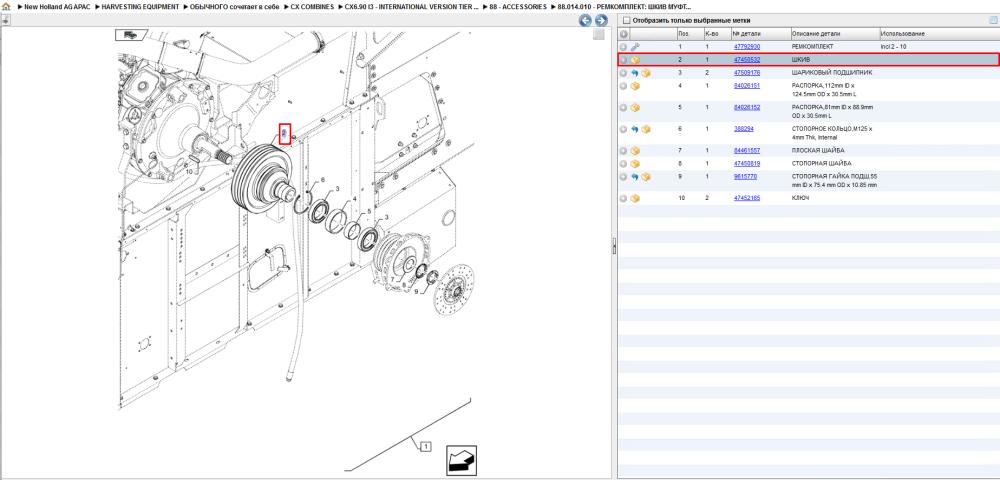This screenshot has width=1000, height=480.
Task: Click the 'Использование' column header
Action: tap(938, 34)
